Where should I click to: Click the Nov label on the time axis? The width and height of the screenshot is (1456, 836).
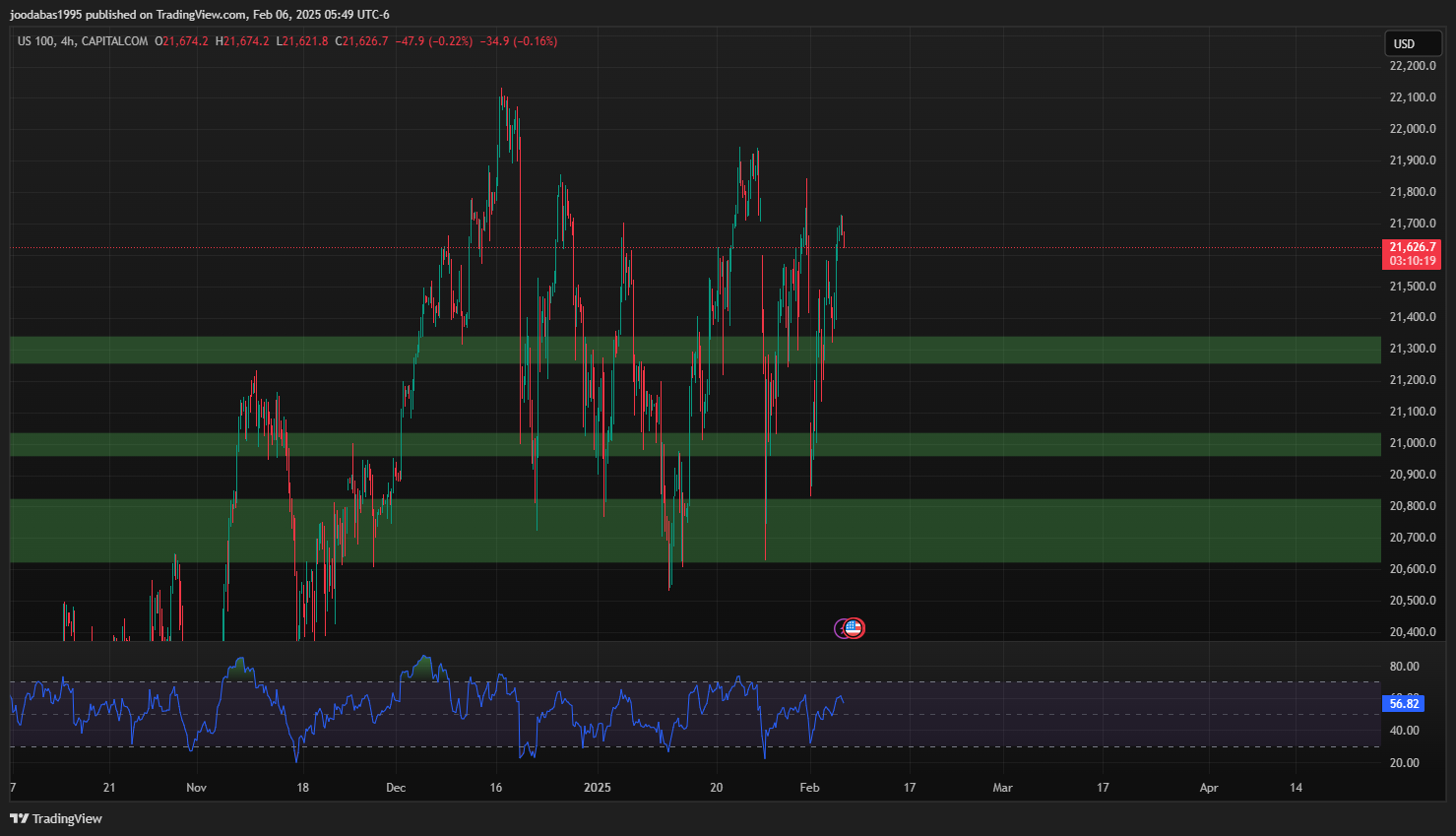[x=196, y=787]
